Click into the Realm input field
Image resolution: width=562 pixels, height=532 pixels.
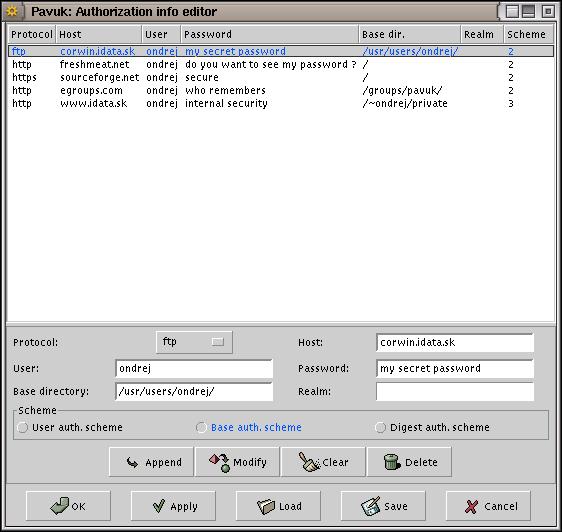pyautogui.click(x=455, y=391)
